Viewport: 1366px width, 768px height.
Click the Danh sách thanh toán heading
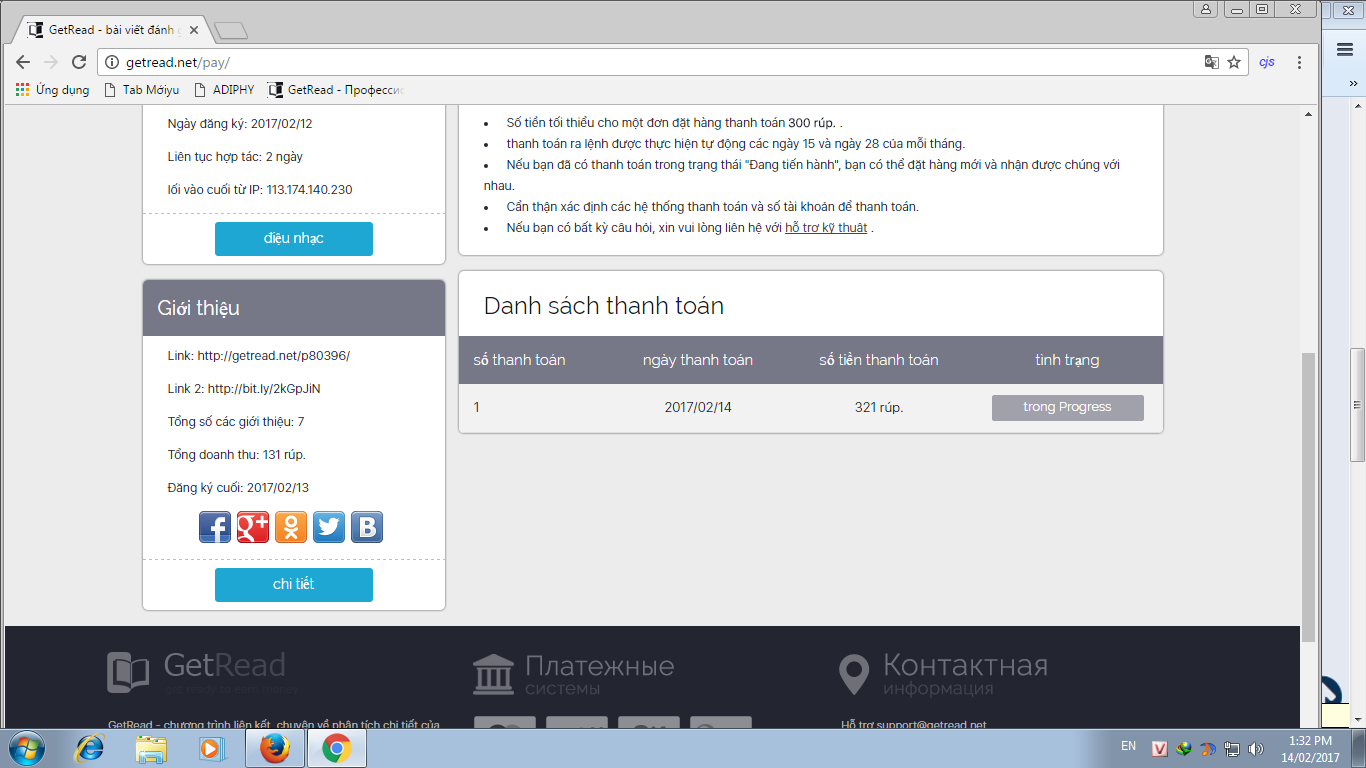point(604,306)
